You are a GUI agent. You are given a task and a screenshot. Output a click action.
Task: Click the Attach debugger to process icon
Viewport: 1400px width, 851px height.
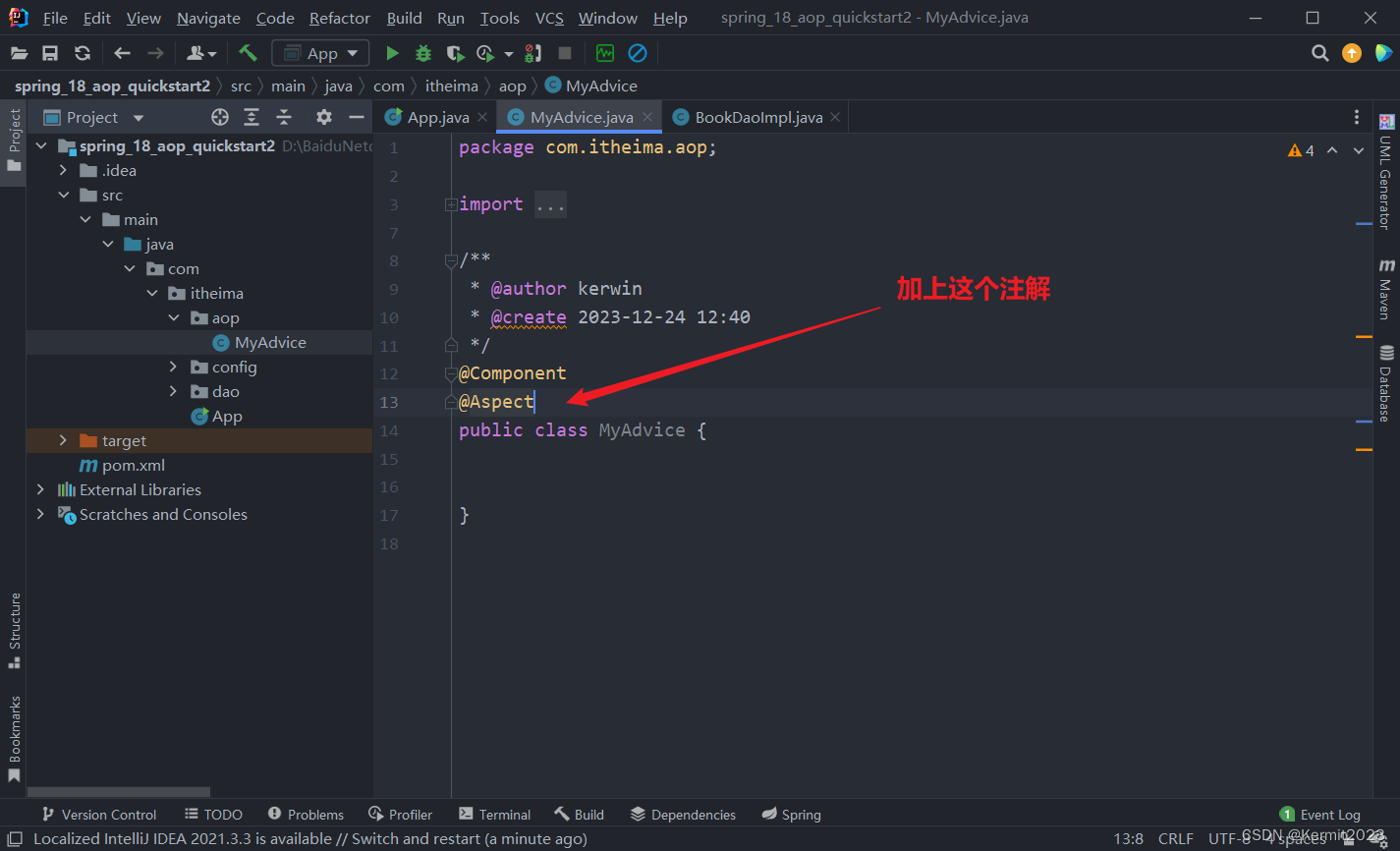[533, 53]
